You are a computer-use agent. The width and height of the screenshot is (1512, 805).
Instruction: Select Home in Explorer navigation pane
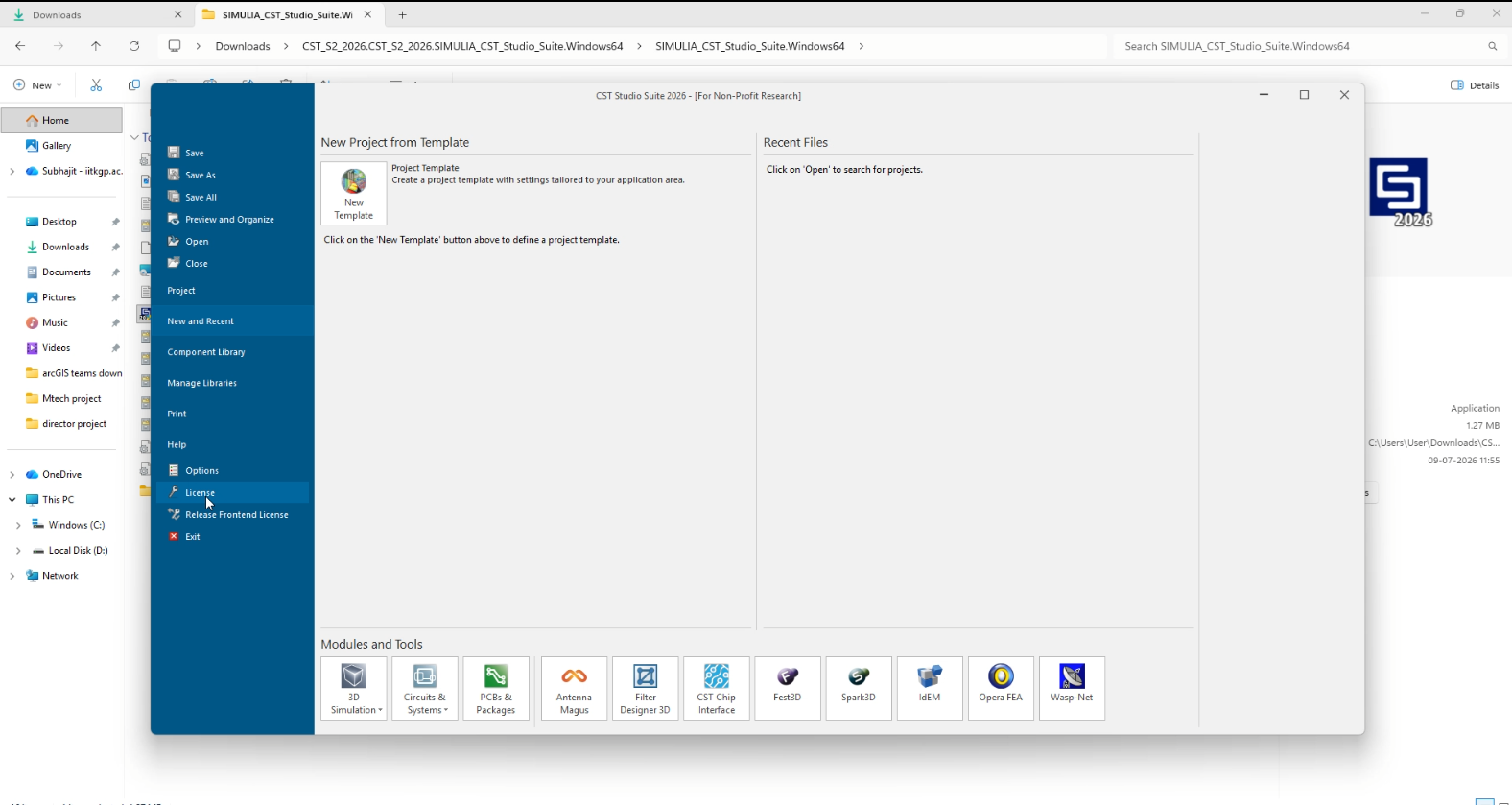click(x=61, y=120)
